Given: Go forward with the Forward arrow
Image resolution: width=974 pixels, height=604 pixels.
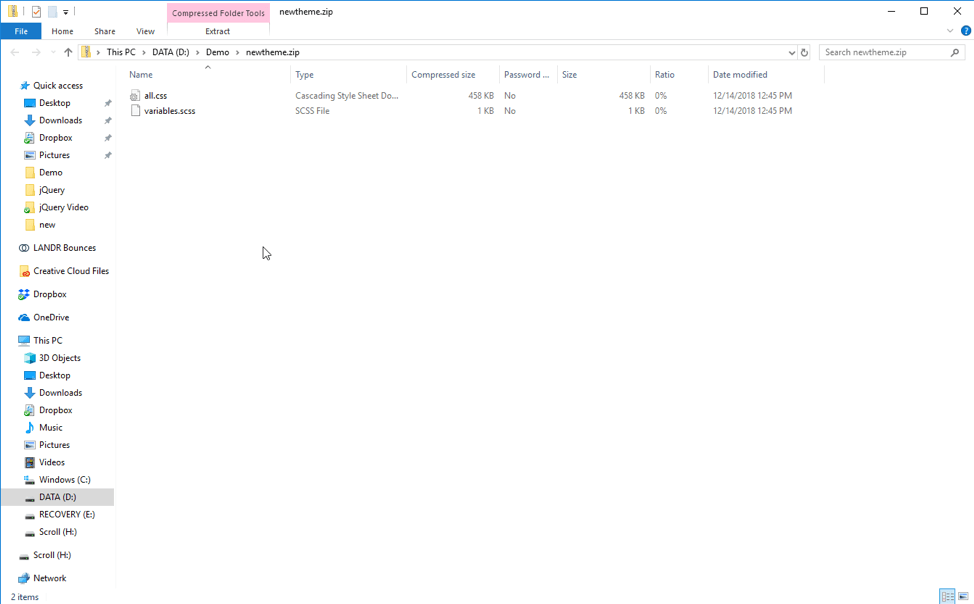Looking at the screenshot, I should tap(36, 52).
